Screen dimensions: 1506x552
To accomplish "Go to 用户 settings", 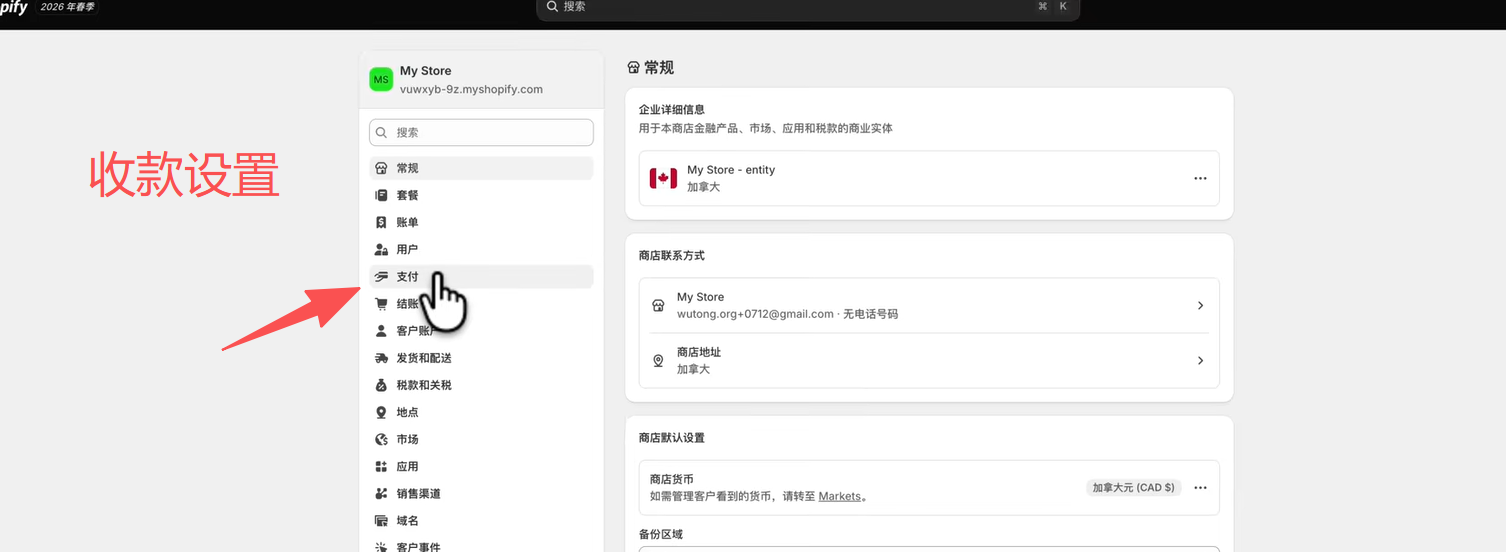I will tap(481, 249).
